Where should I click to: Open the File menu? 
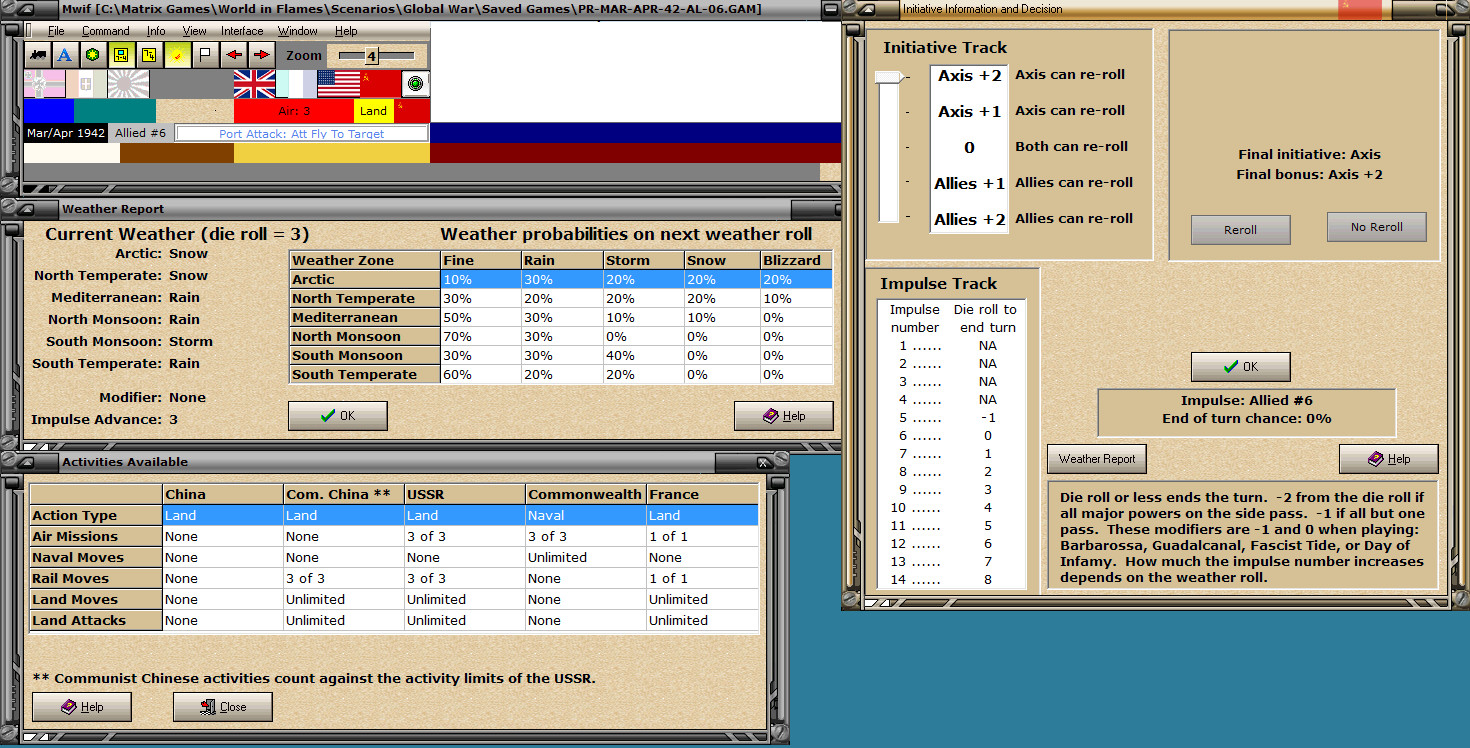pos(56,32)
